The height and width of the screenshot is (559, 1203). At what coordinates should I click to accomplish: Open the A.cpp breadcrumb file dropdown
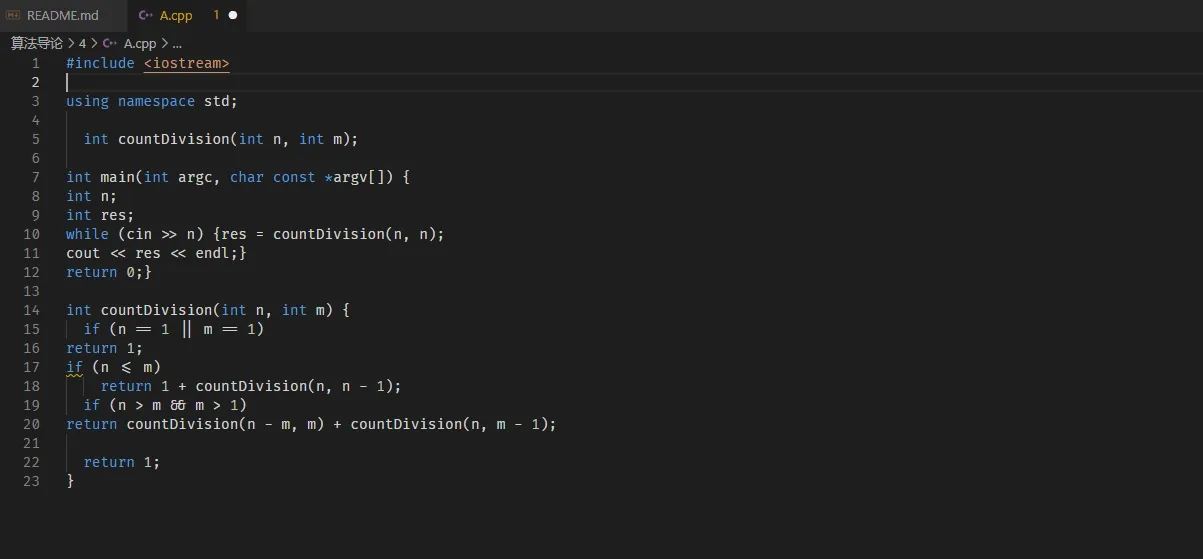point(140,44)
